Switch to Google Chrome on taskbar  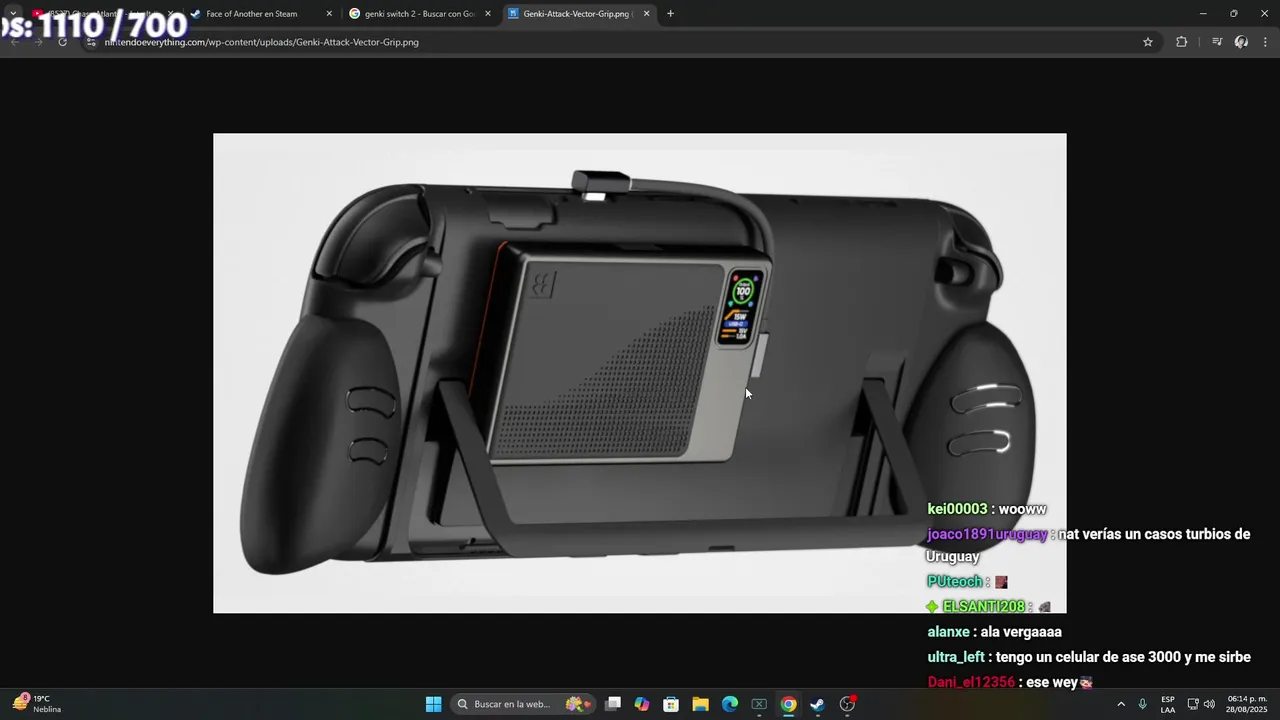point(789,704)
